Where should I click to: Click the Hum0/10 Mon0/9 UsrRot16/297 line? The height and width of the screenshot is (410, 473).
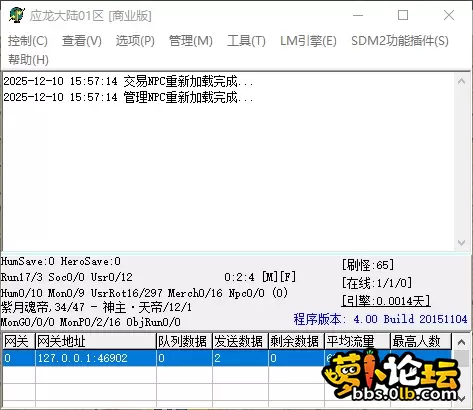(x=144, y=293)
